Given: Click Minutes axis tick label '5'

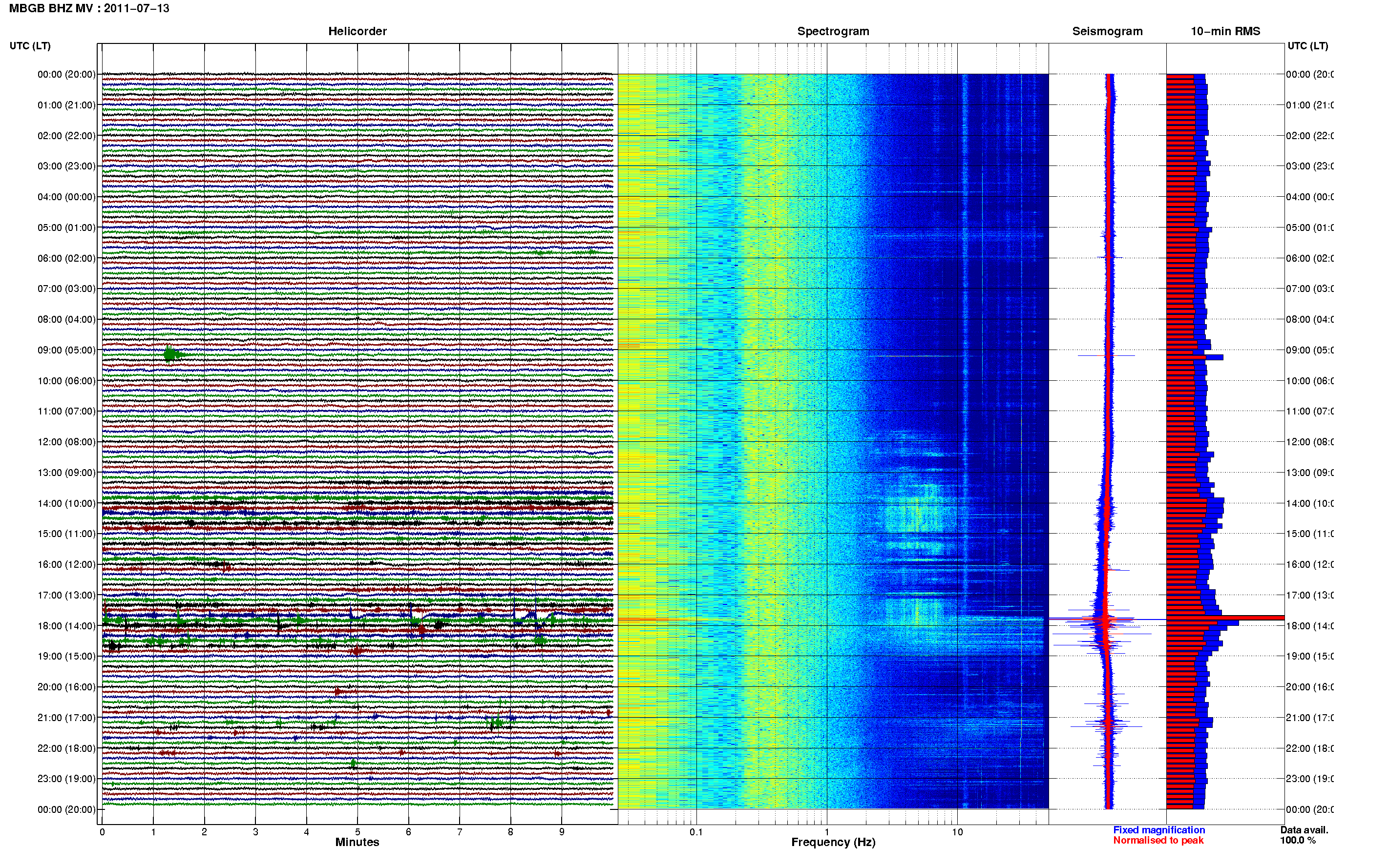Looking at the screenshot, I should (358, 832).
